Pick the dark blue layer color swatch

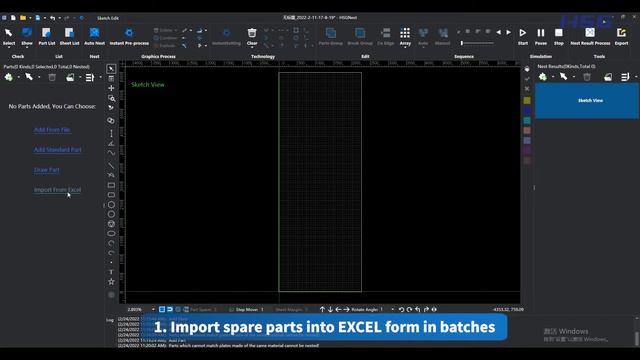pyautogui.click(x=527, y=111)
